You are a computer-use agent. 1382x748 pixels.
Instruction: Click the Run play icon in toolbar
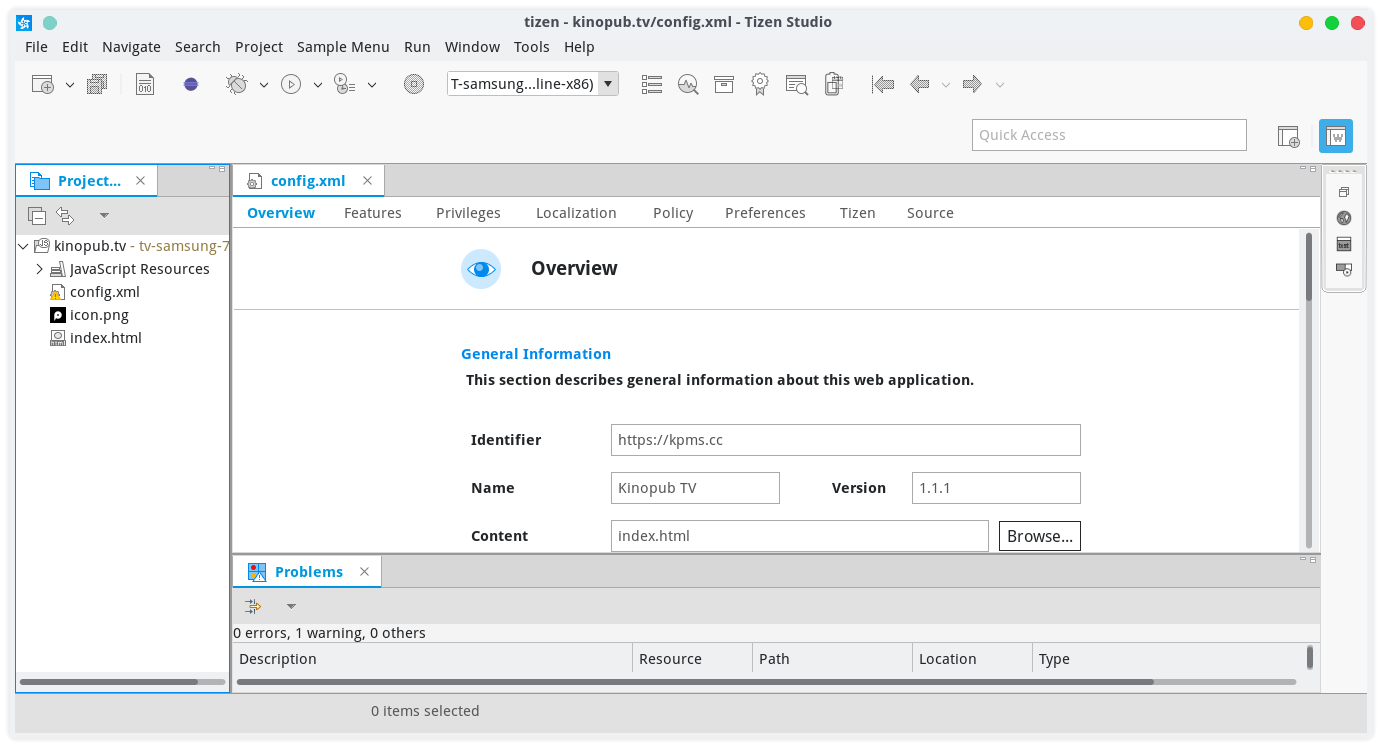point(291,85)
